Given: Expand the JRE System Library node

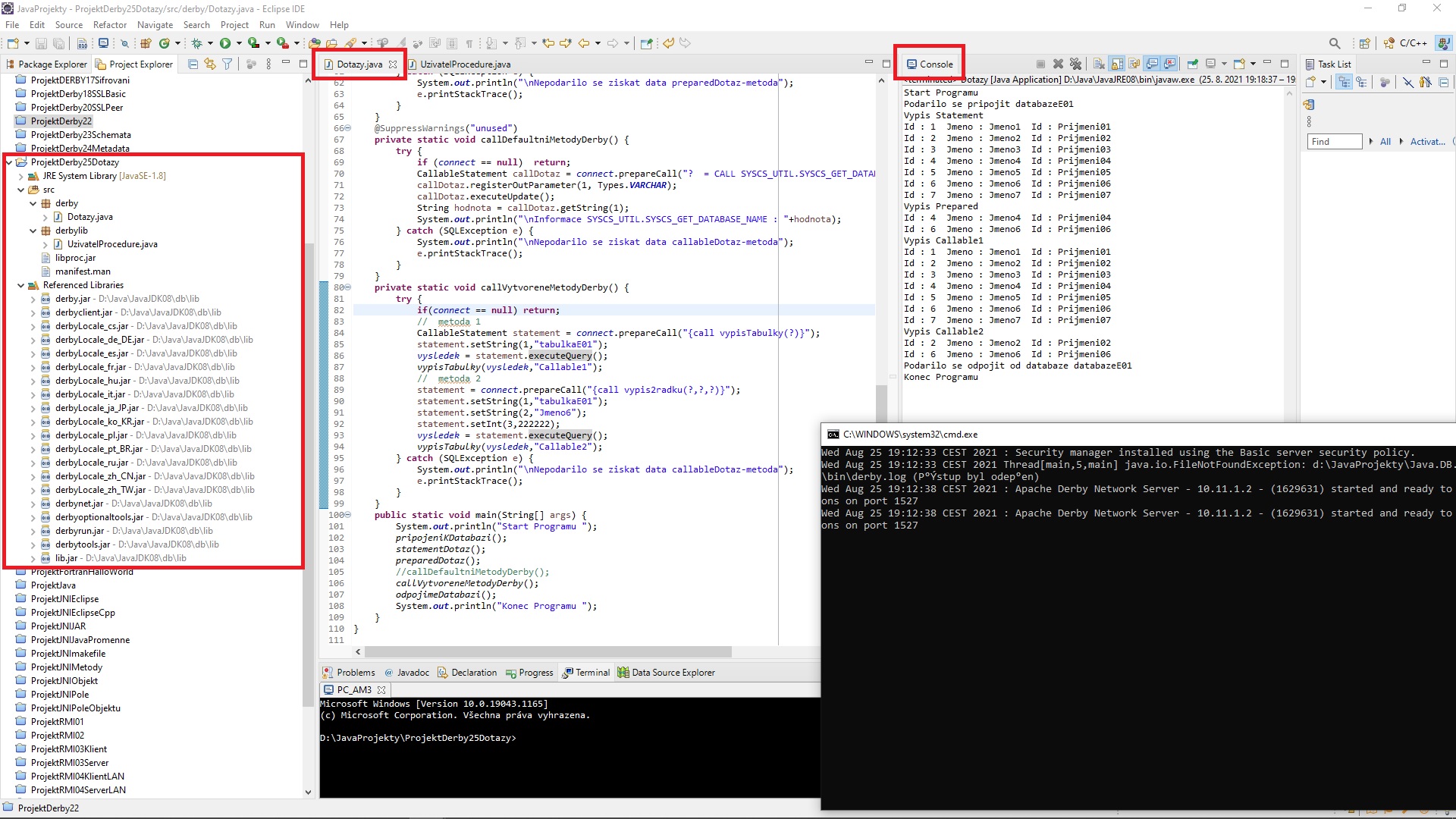Looking at the screenshot, I should 21,176.
